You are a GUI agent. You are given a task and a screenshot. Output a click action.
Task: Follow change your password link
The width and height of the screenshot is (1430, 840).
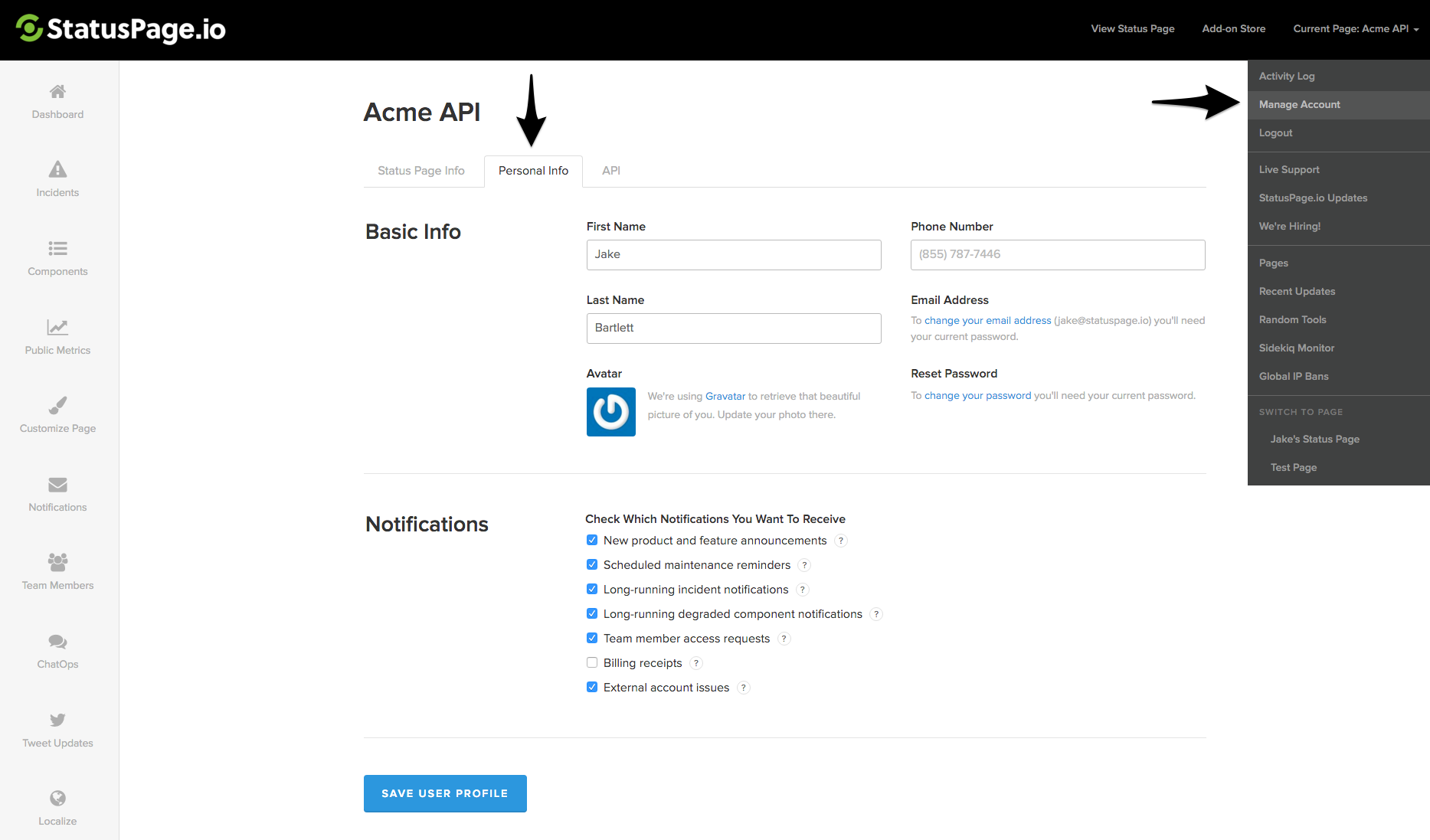(977, 396)
